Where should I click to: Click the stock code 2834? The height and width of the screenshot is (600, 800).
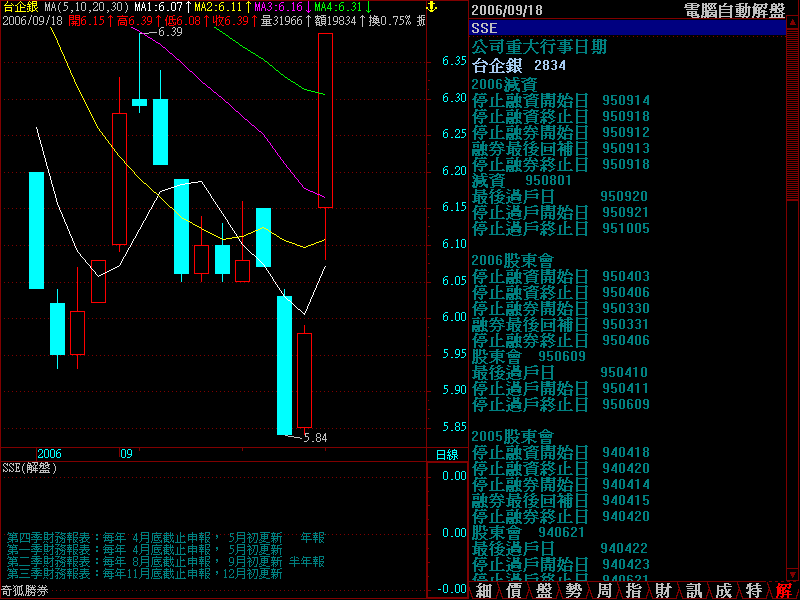(x=549, y=65)
